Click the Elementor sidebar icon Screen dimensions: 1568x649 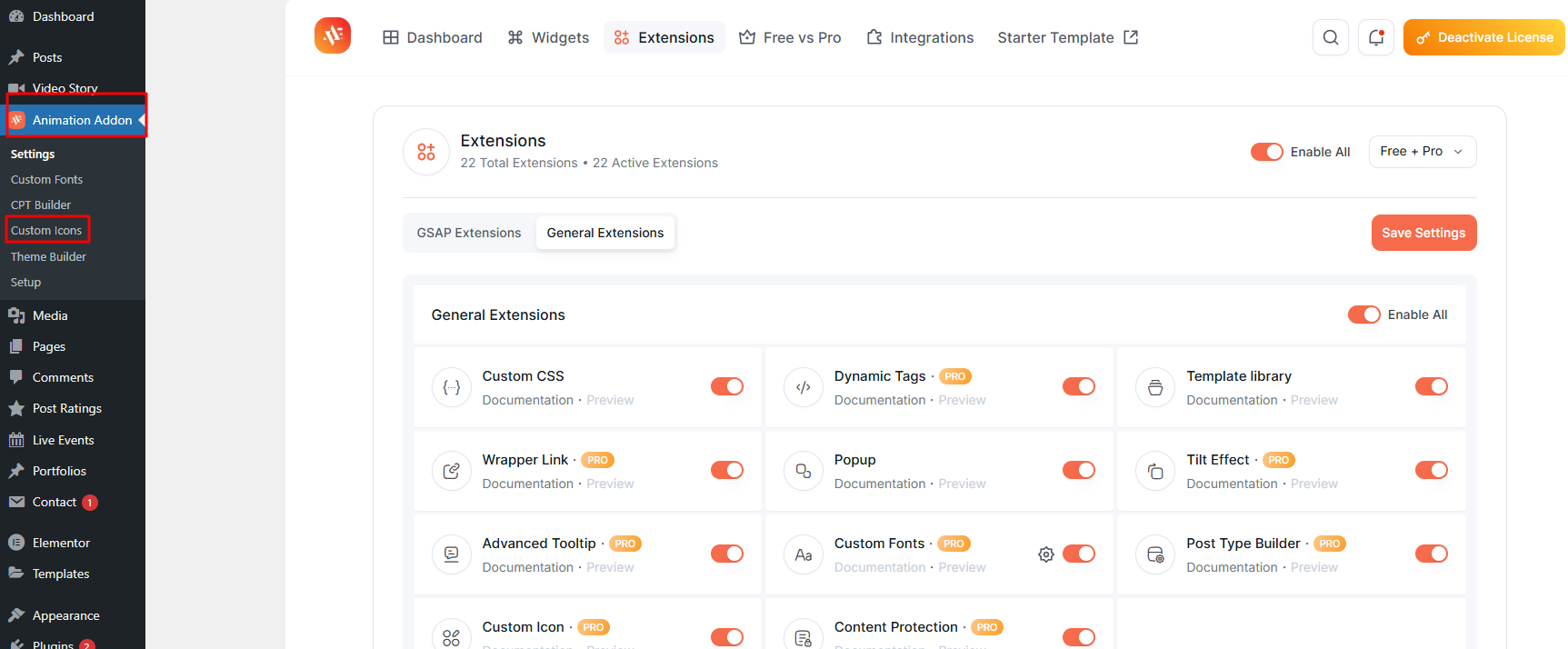pos(16,543)
